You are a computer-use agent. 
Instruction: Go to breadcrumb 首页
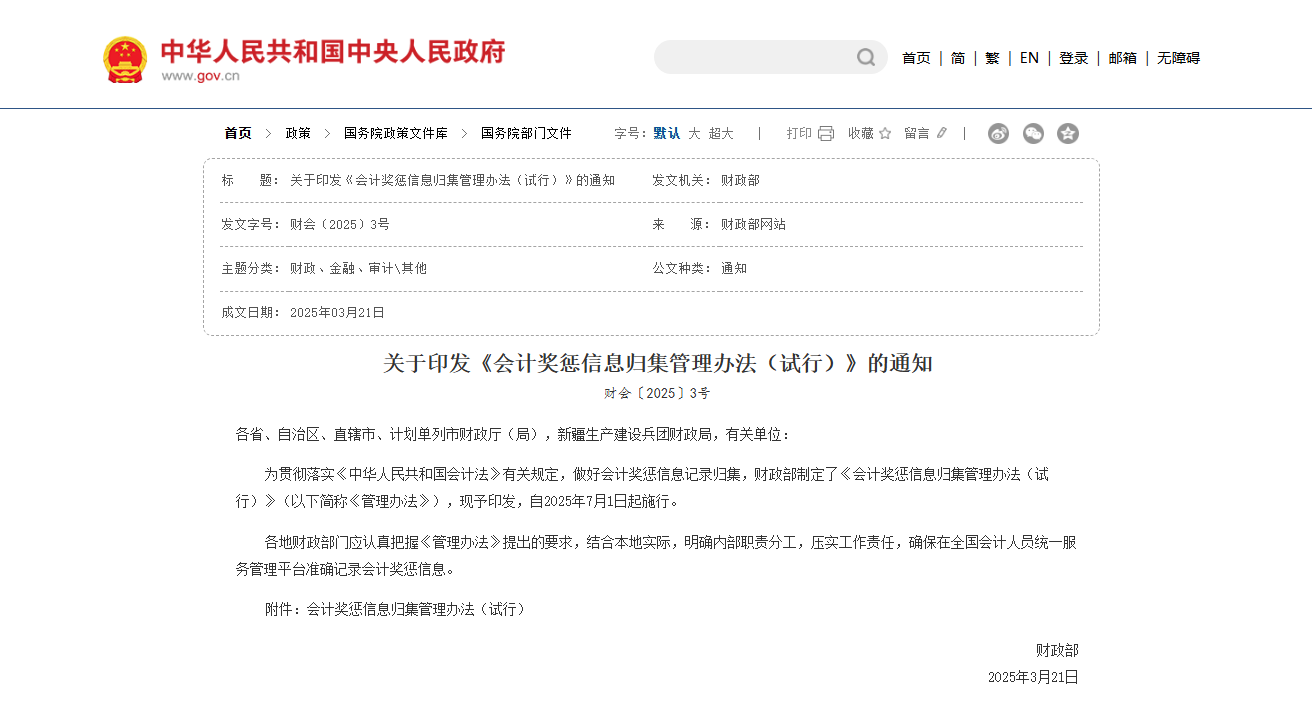coord(238,133)
